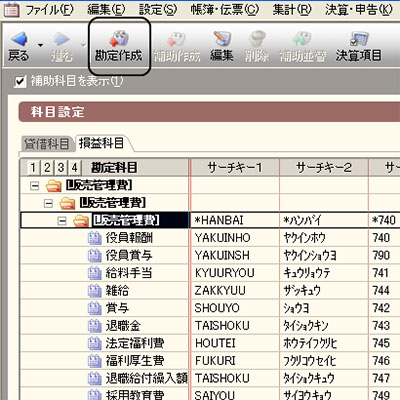Click the 退職給付繰入額 account icon
The width and height of the screenshot is (400, 400).
click(x=95, y=379)
